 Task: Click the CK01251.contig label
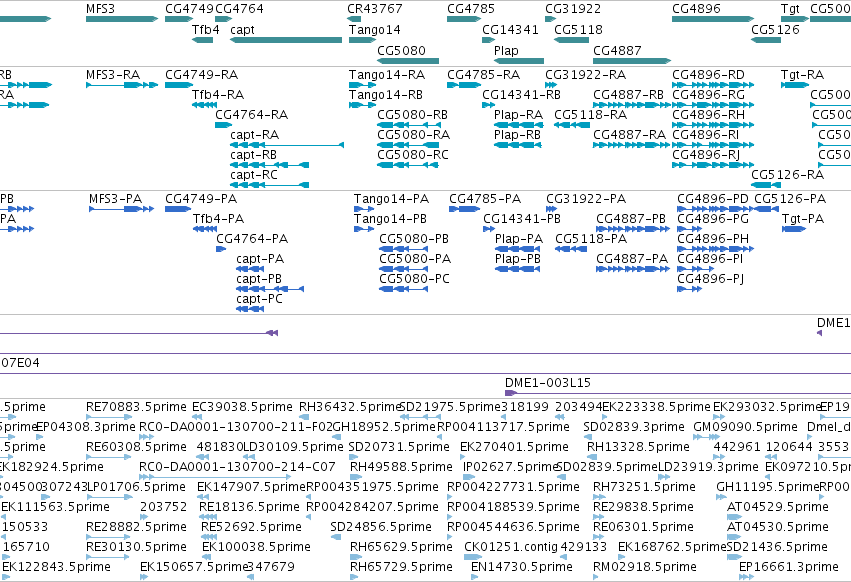511,547
